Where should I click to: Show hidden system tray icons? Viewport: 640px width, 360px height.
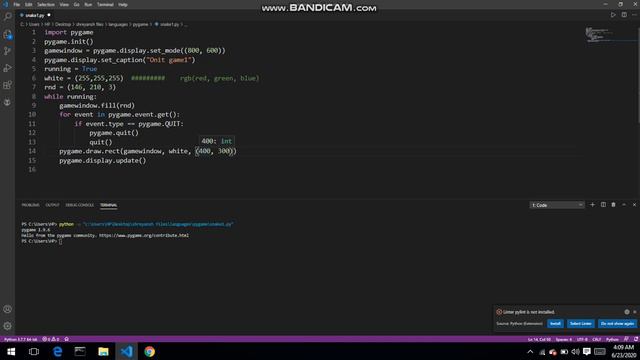(x=530, y=351)
